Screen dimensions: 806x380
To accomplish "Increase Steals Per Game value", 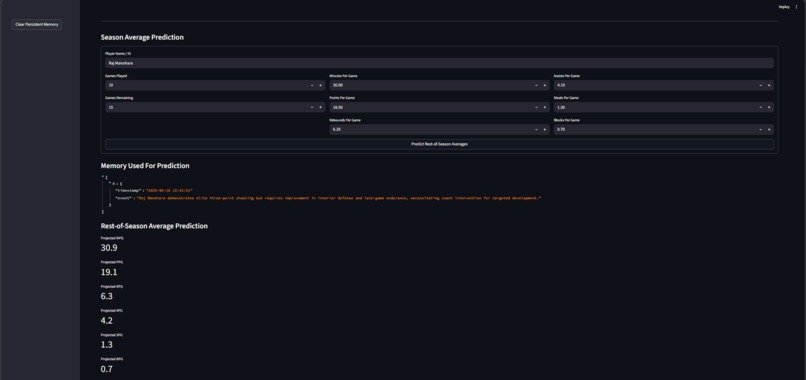I will (x=770, y=107).
